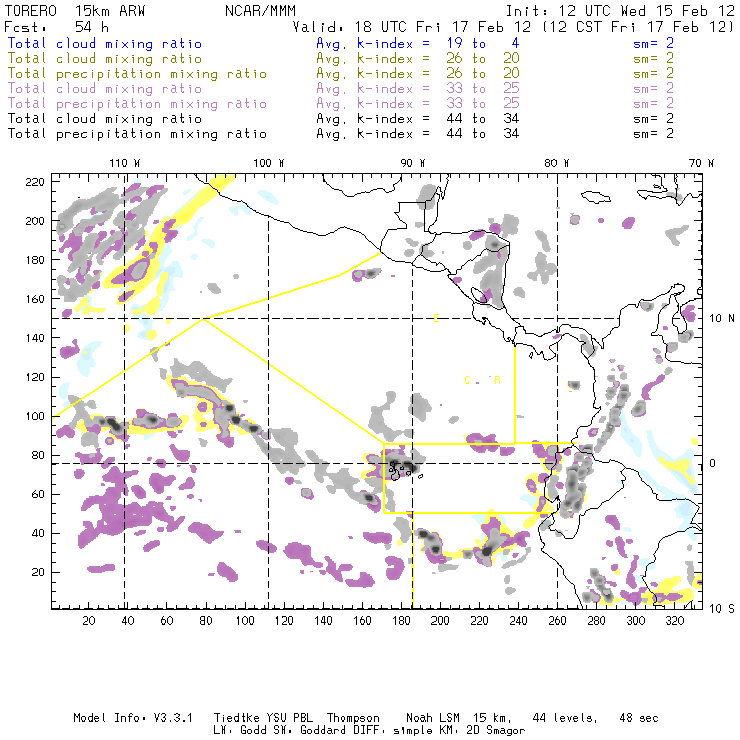Click the '80 W' longitude label
Viewport: 740px width, 740px height.
click(557, 163)
